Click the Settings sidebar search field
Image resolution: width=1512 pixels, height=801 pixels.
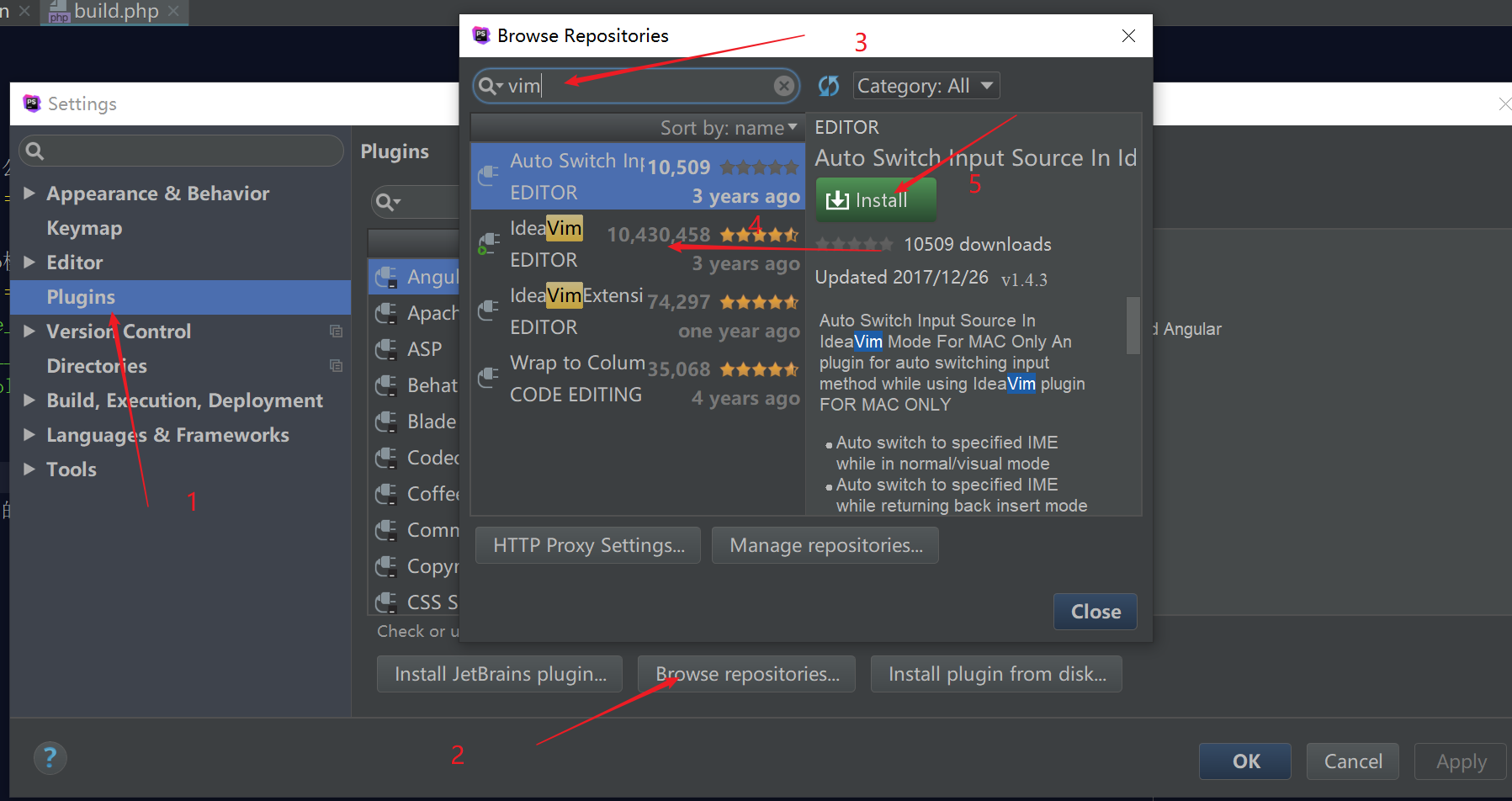pyautogui.click(x=181, y=151)
